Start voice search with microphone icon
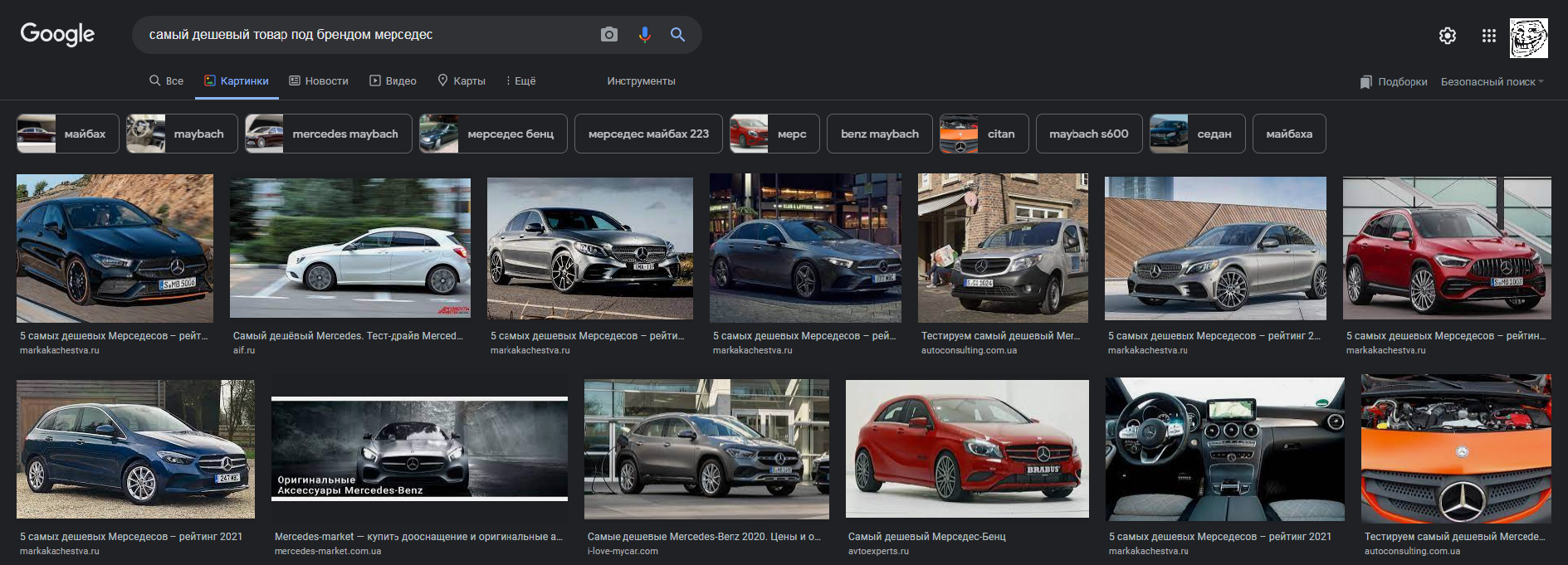The width and height of the screenshot is (1568, 565). pyautogui.click(x=644, y=35)
